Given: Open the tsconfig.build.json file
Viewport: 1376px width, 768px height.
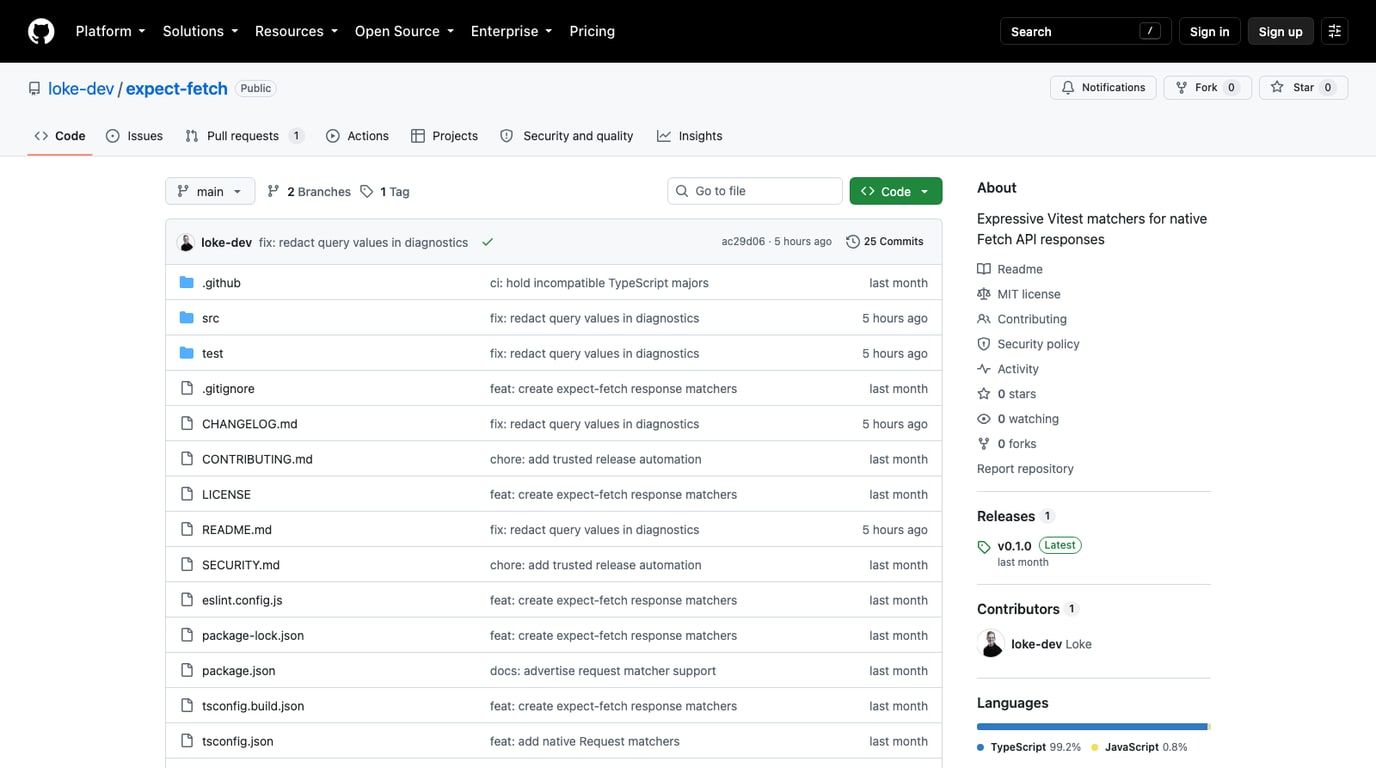Looking at the screenshot, I should pos(253,706).
